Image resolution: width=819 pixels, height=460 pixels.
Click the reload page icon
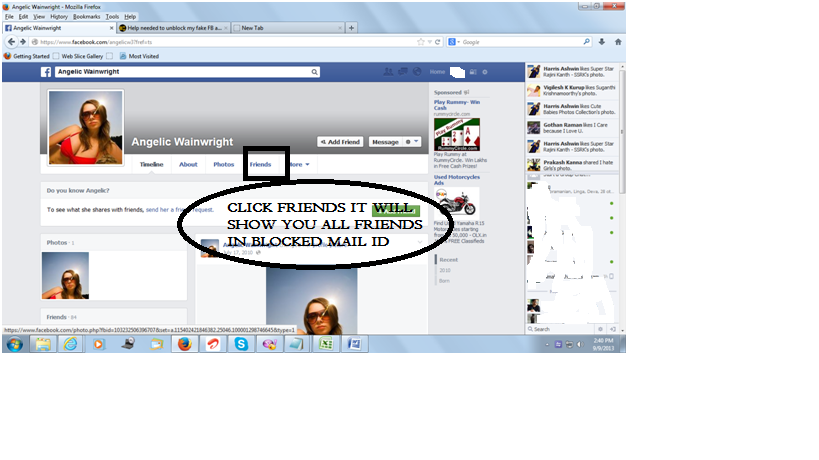438,42
